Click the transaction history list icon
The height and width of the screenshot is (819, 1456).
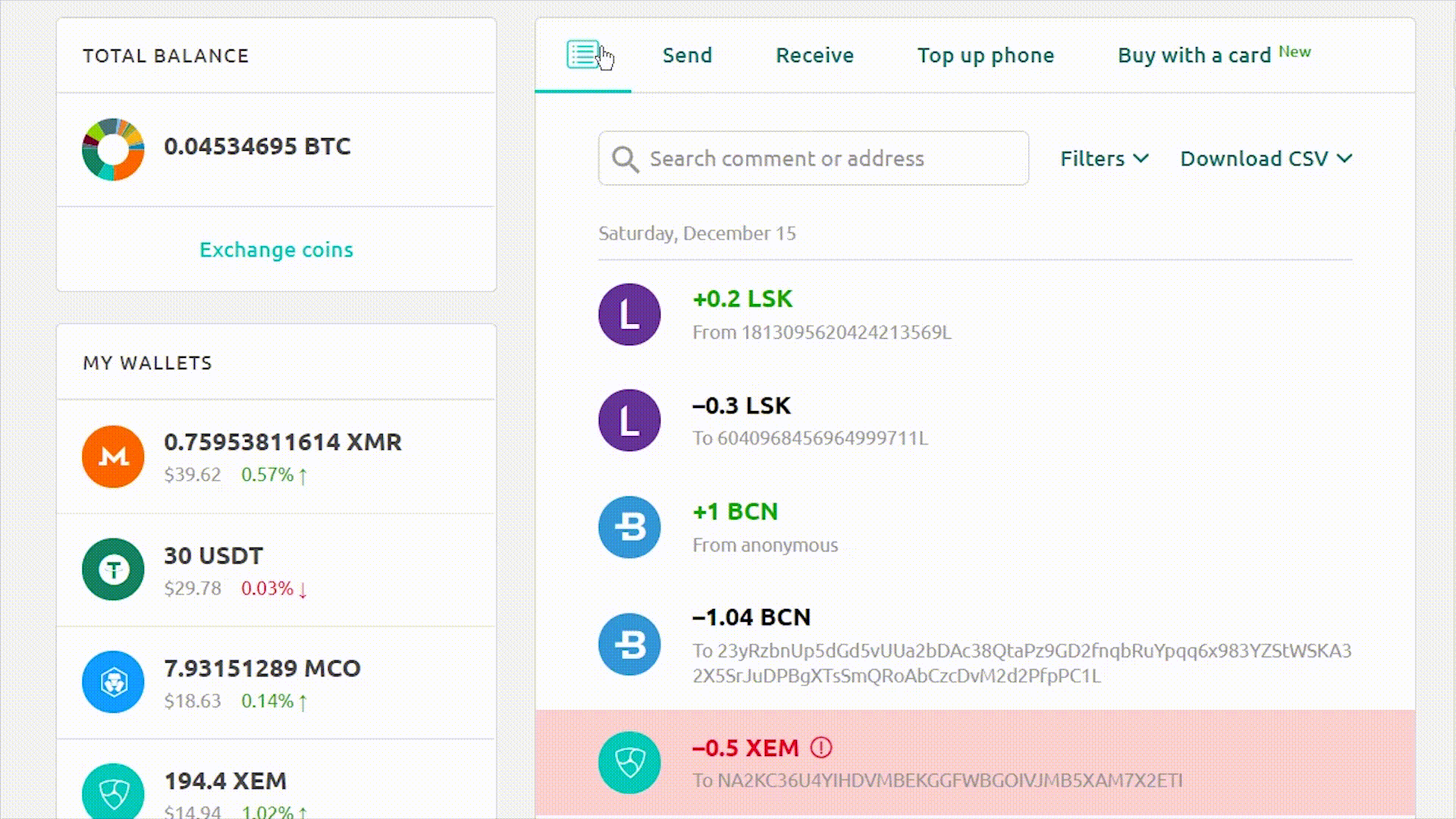point(582,54)
